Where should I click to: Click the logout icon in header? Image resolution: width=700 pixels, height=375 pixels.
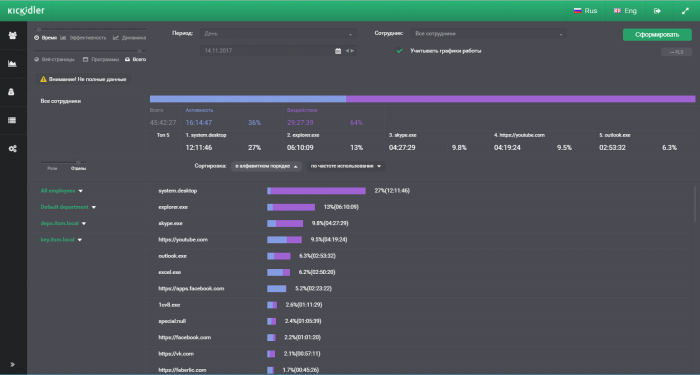[657, 11]
